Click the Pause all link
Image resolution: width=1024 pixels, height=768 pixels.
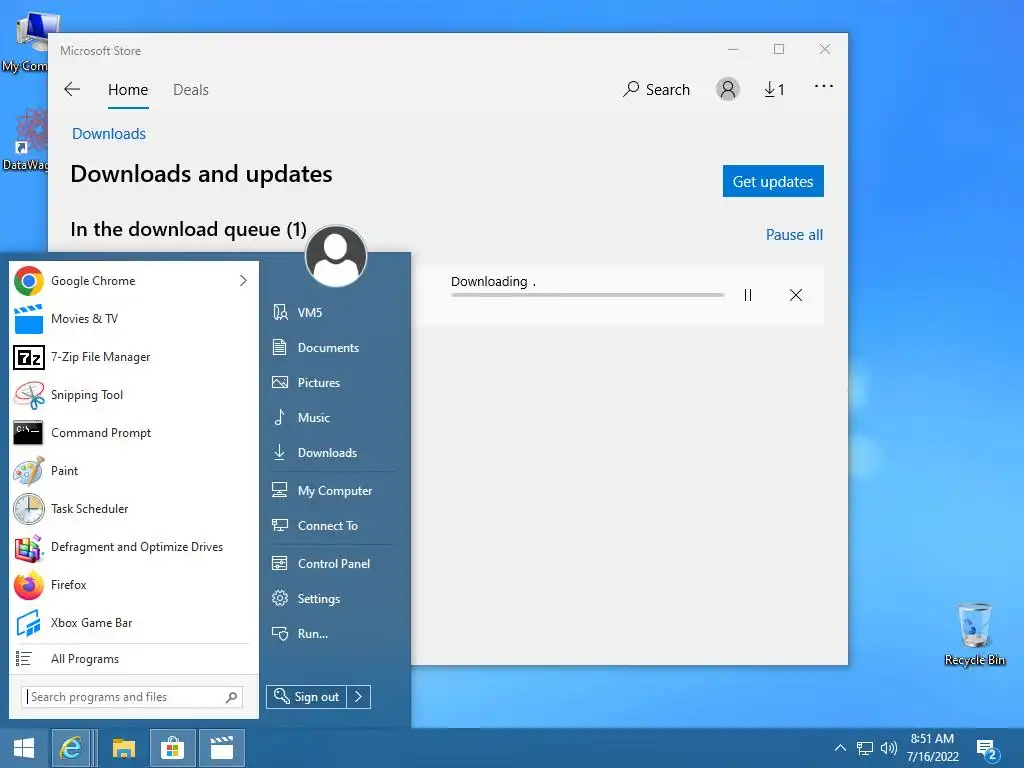(x=794, y=234)
